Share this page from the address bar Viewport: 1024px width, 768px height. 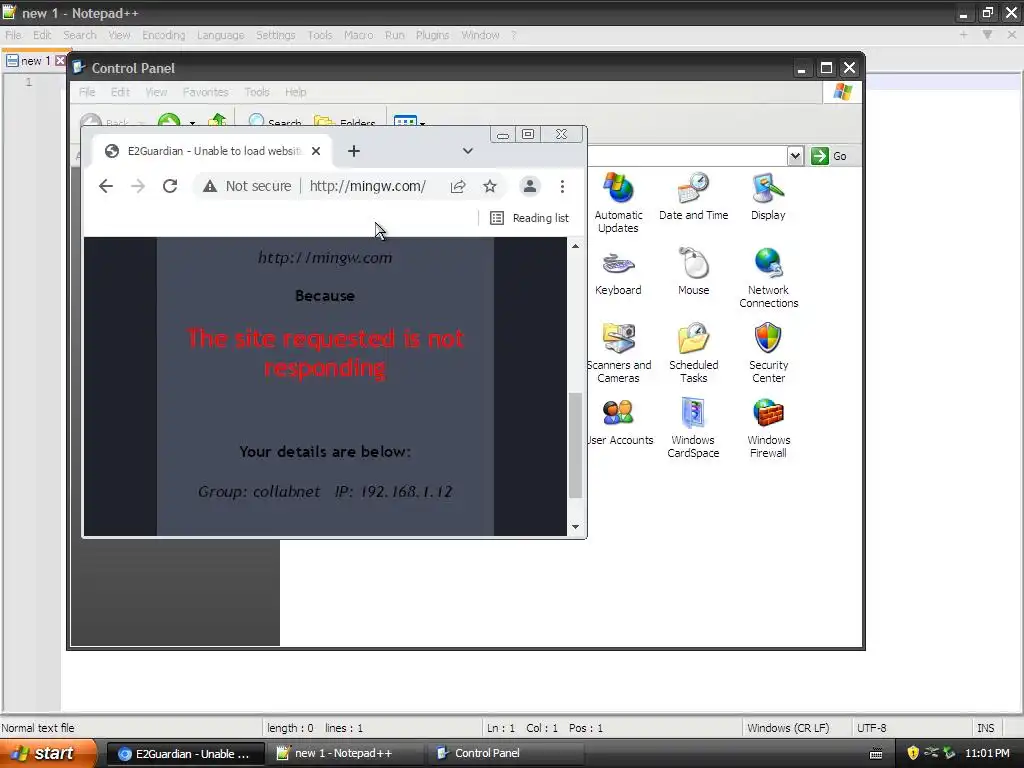(458, 186)
